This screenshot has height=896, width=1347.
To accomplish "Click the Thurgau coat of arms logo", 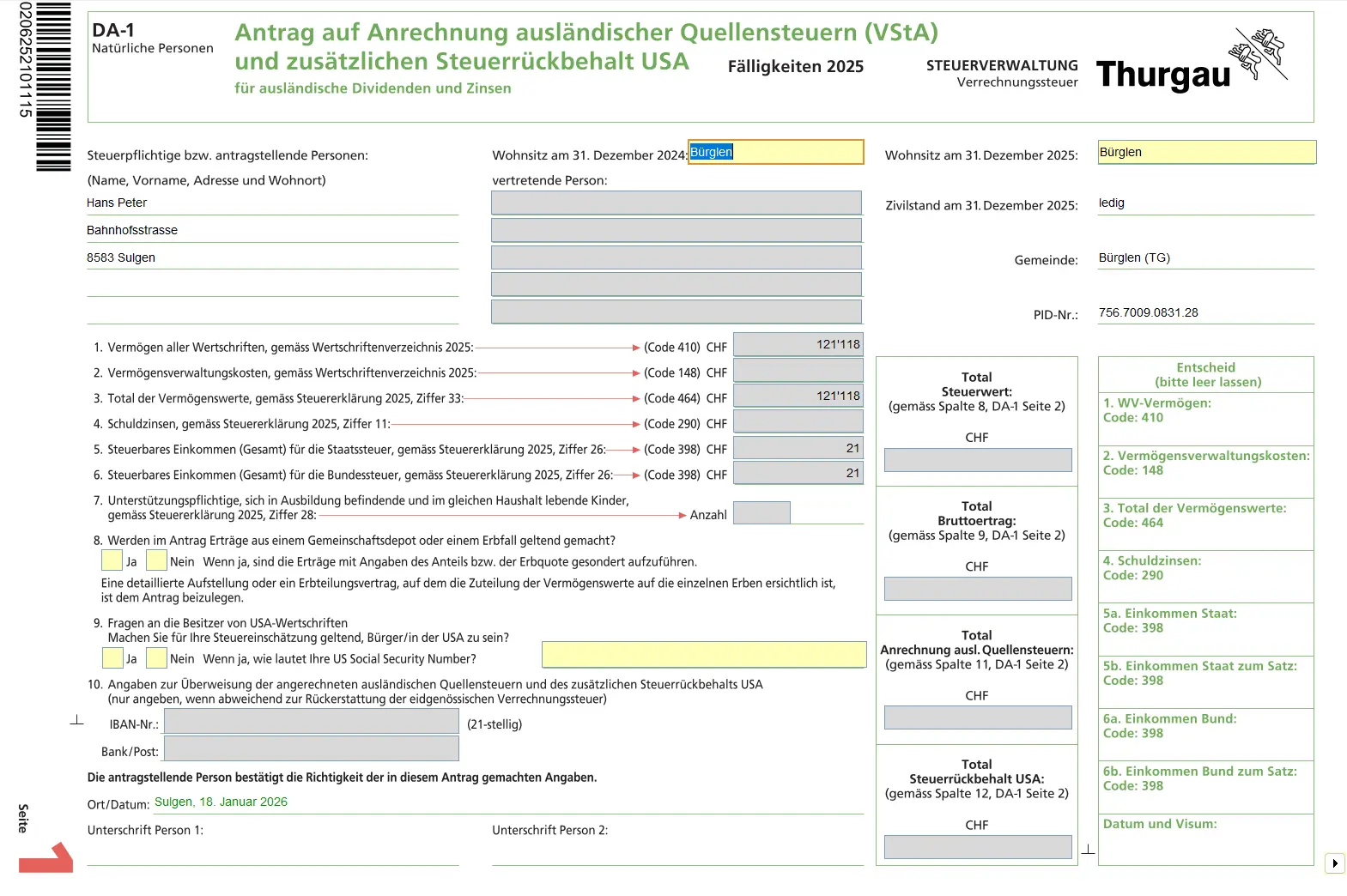I will tap(1259, 54).
